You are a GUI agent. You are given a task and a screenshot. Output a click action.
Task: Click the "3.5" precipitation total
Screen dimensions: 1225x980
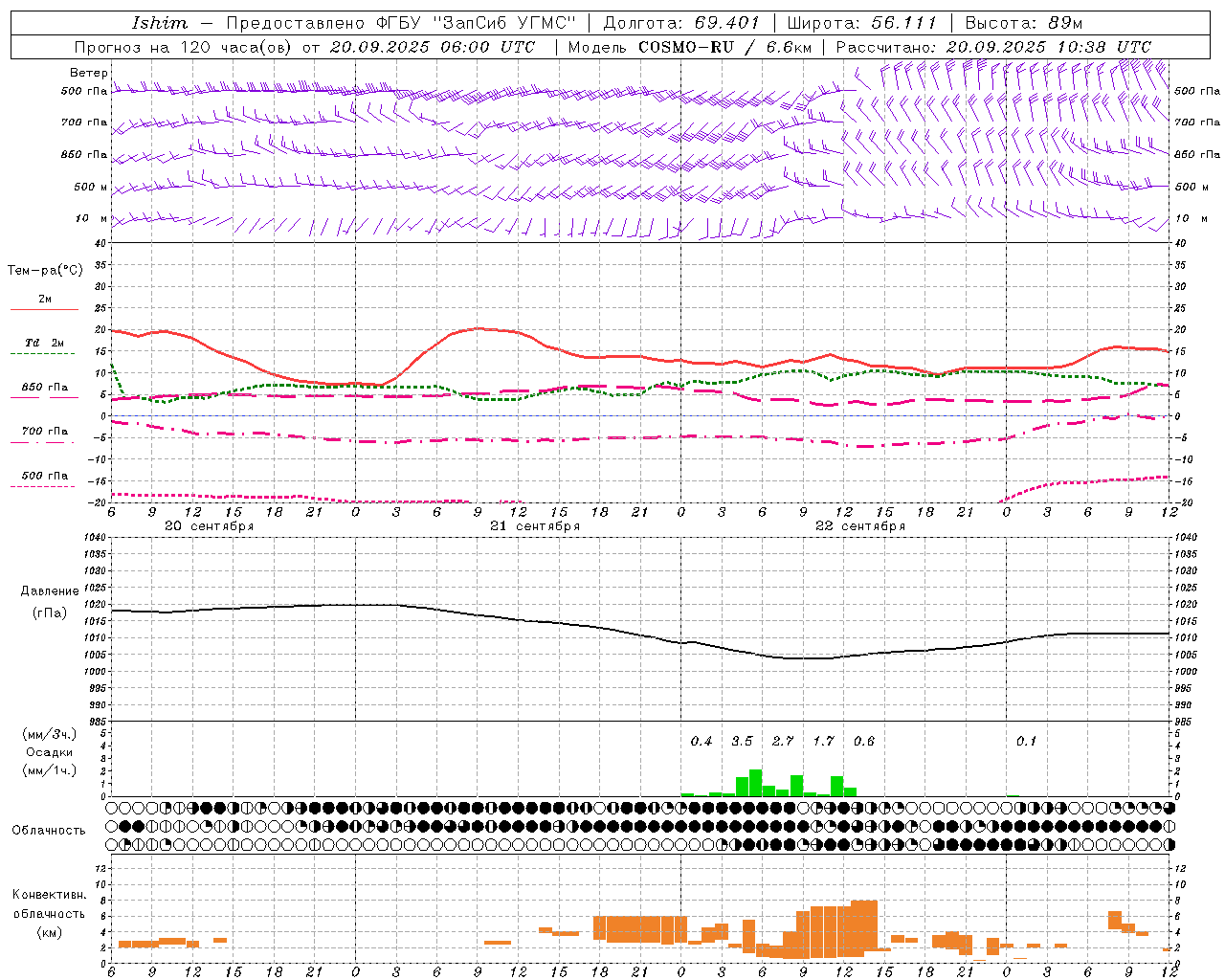742,742
